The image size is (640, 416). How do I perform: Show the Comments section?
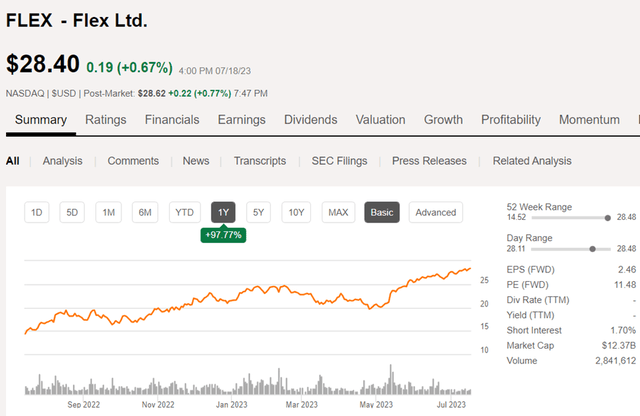tap(133, 161)
